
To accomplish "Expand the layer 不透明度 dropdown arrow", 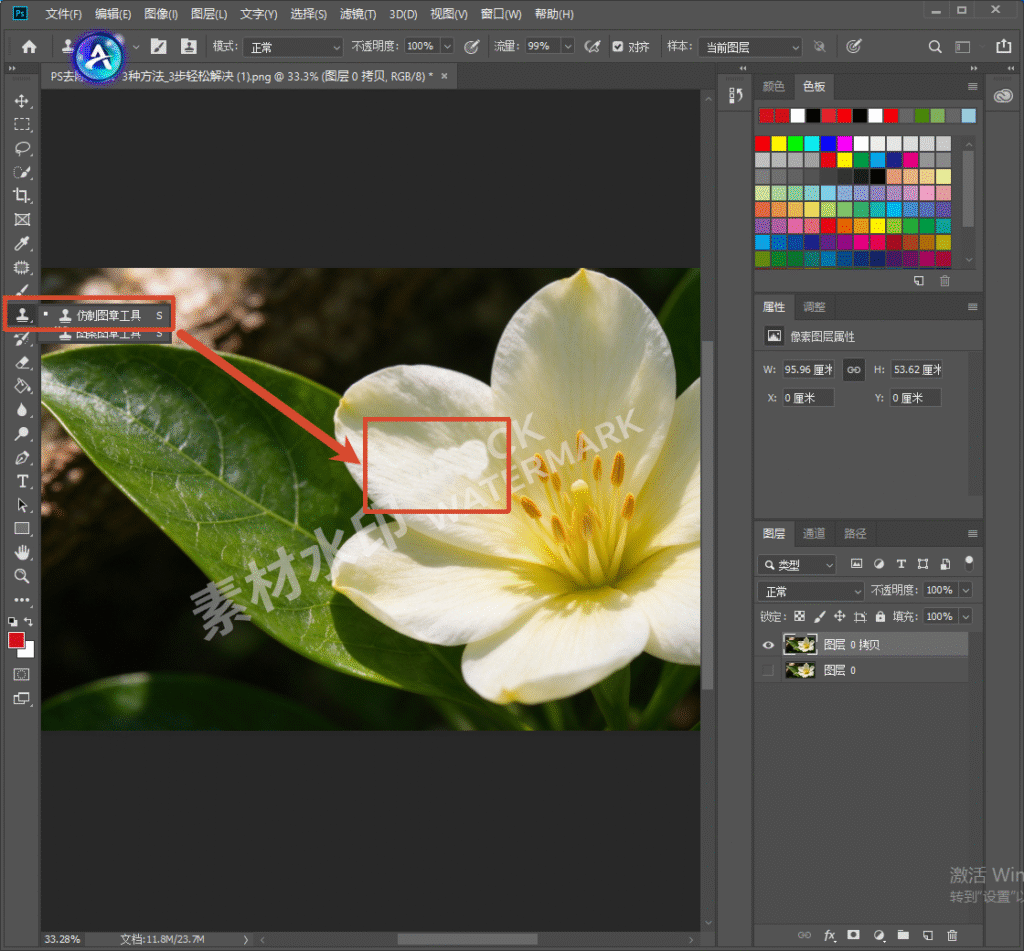I will point(965,590).
